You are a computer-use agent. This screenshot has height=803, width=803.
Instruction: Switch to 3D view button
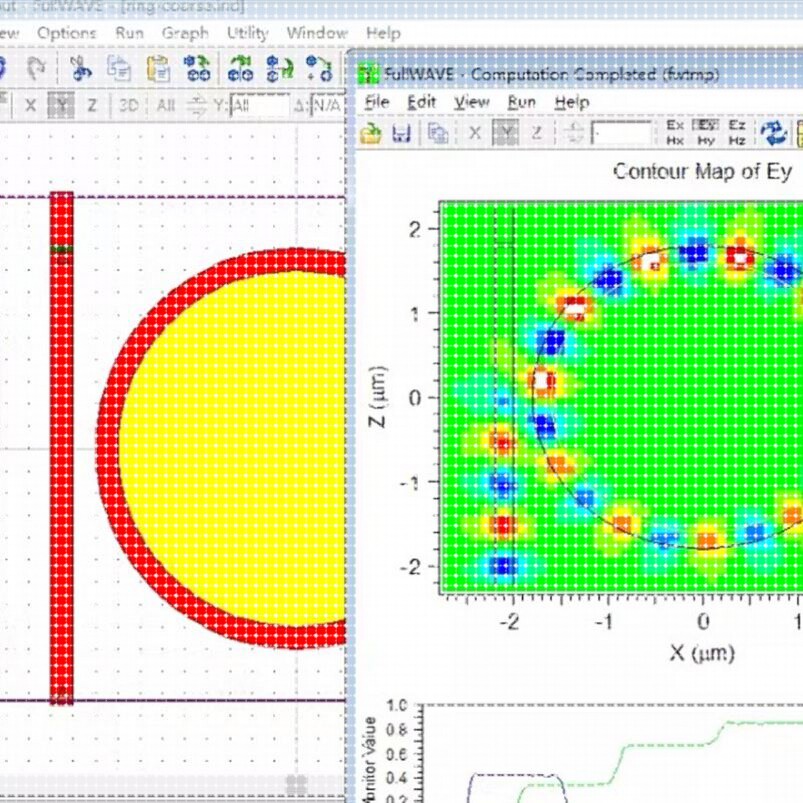(x=129, y=105)
